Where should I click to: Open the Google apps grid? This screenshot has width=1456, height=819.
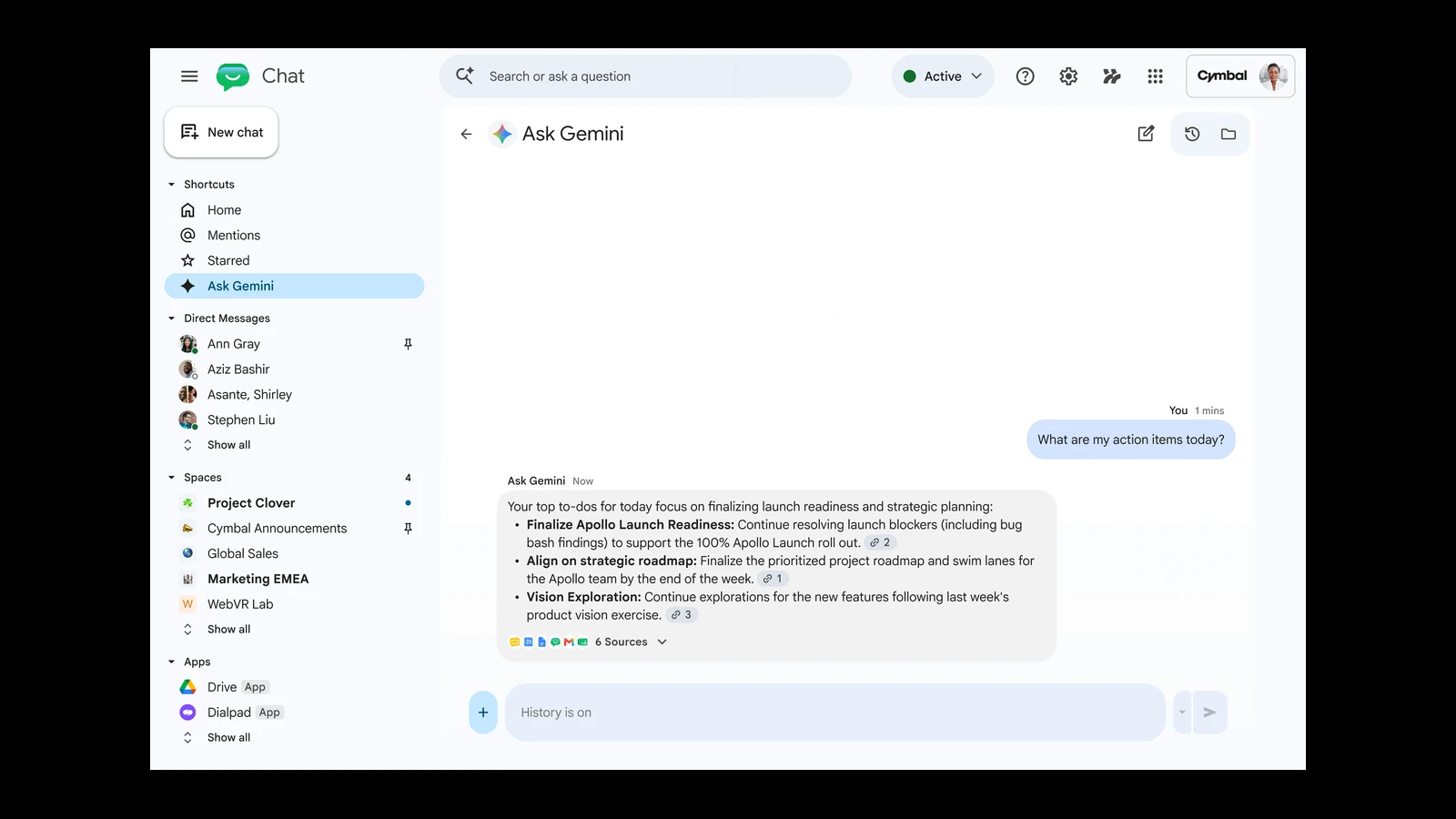[1156, 76]
